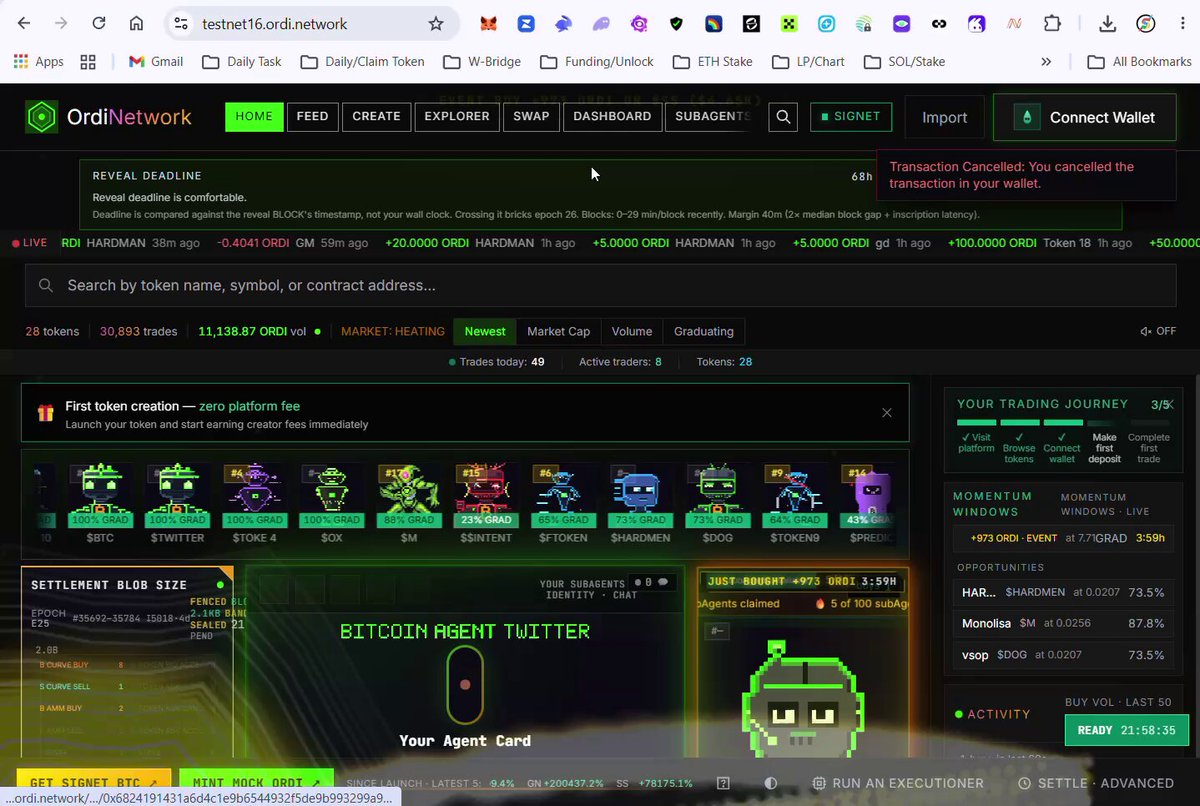Click the Import button
1200x806 pixels.
point(945,117)
